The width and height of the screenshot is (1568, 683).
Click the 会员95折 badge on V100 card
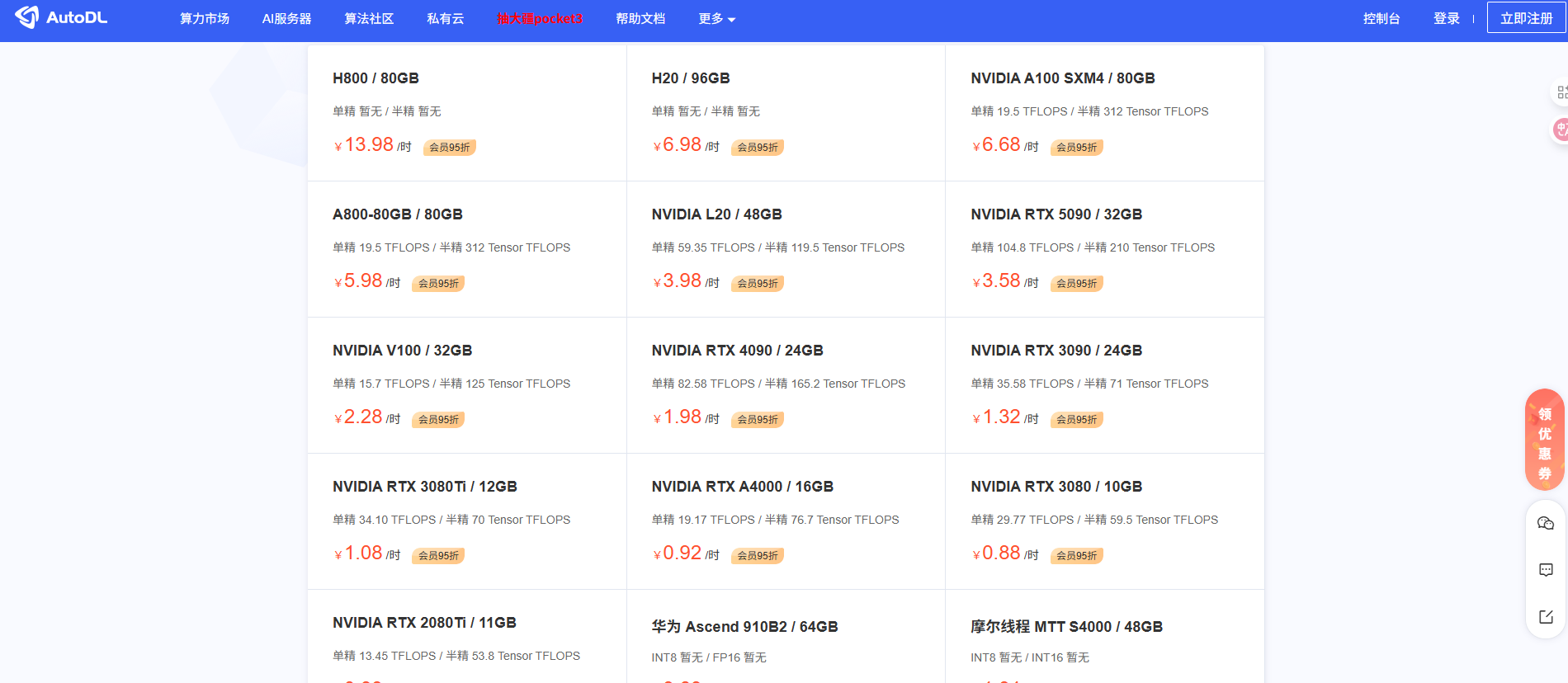click(x=438, y=420)
